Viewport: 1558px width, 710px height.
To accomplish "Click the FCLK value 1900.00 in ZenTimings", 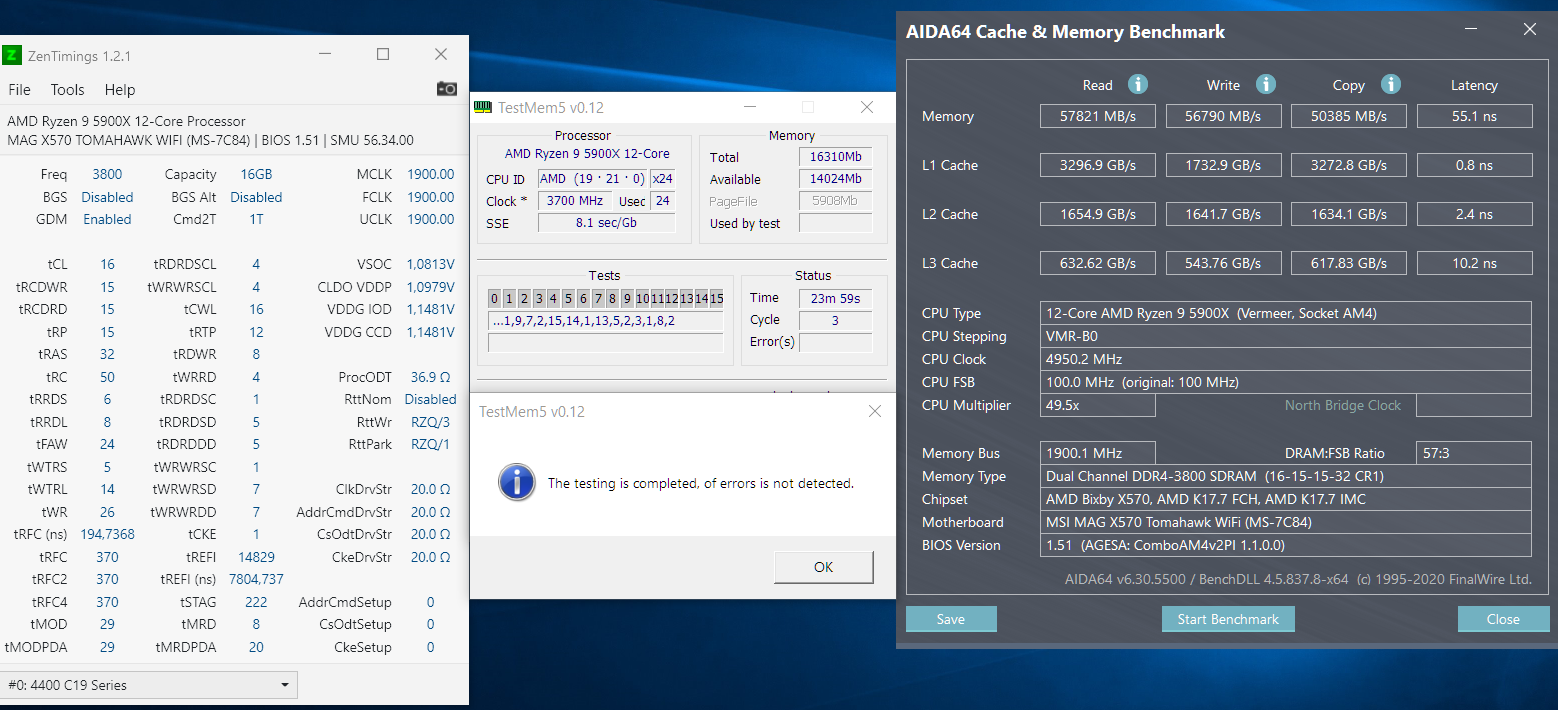I will [x=430, y=197].
